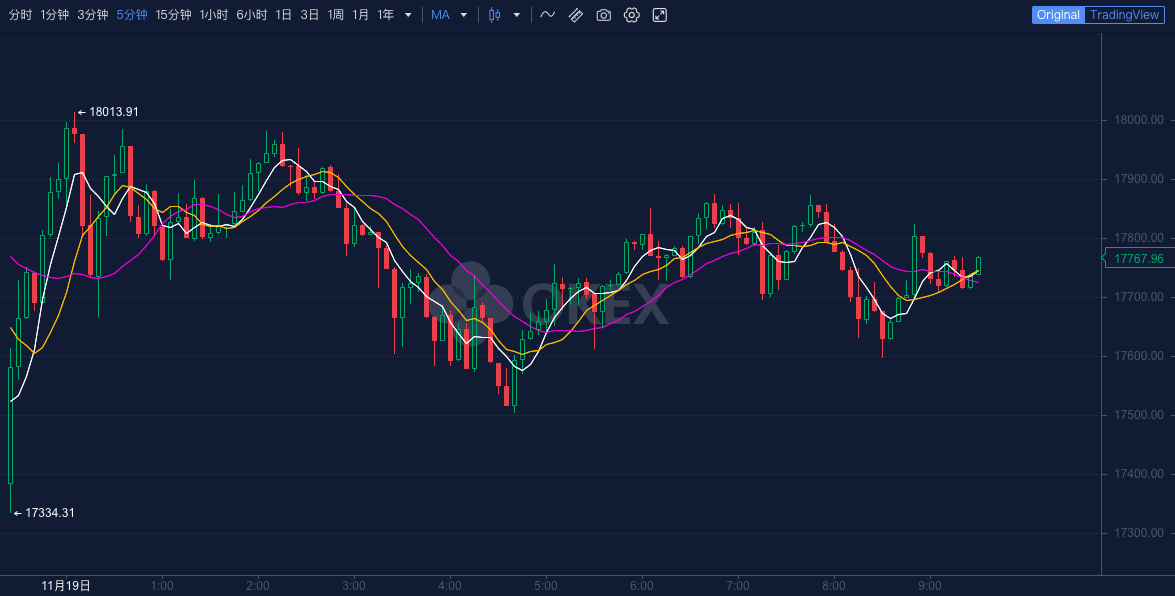
Task: Switch to the 15分钟 interval
Action: 173,15
